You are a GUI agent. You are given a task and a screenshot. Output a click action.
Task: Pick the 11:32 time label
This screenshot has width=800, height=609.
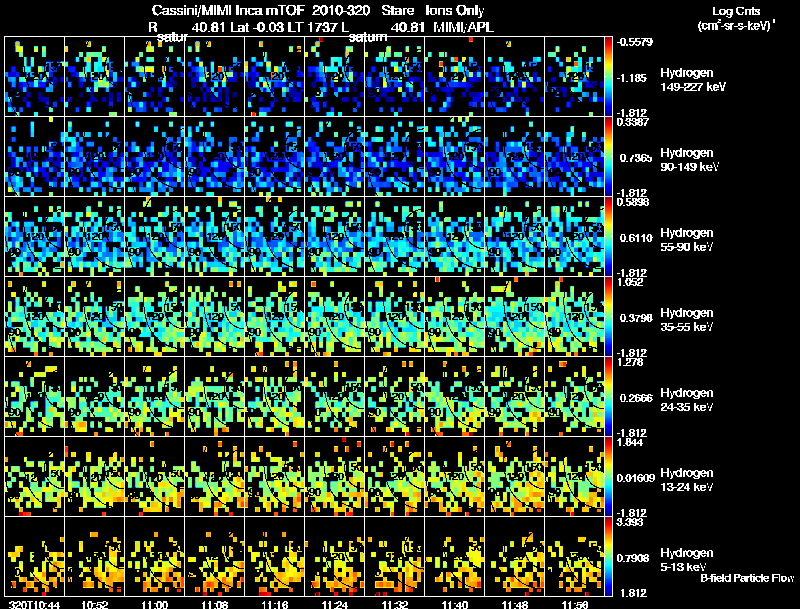click(394, 605)
